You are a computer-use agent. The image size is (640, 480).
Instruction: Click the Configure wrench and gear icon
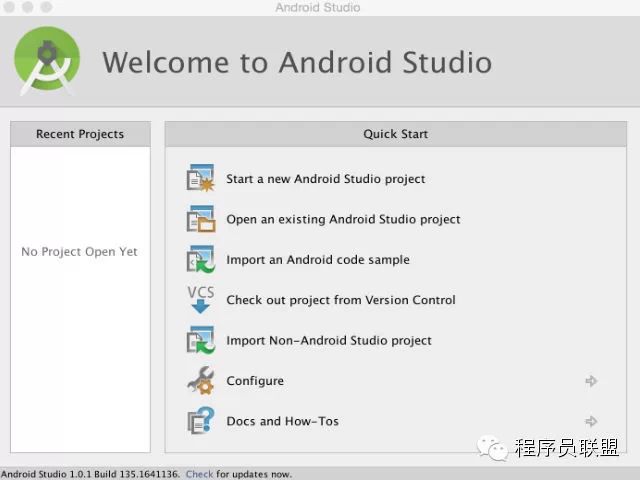pyautogui.click(x=200, y=380)
